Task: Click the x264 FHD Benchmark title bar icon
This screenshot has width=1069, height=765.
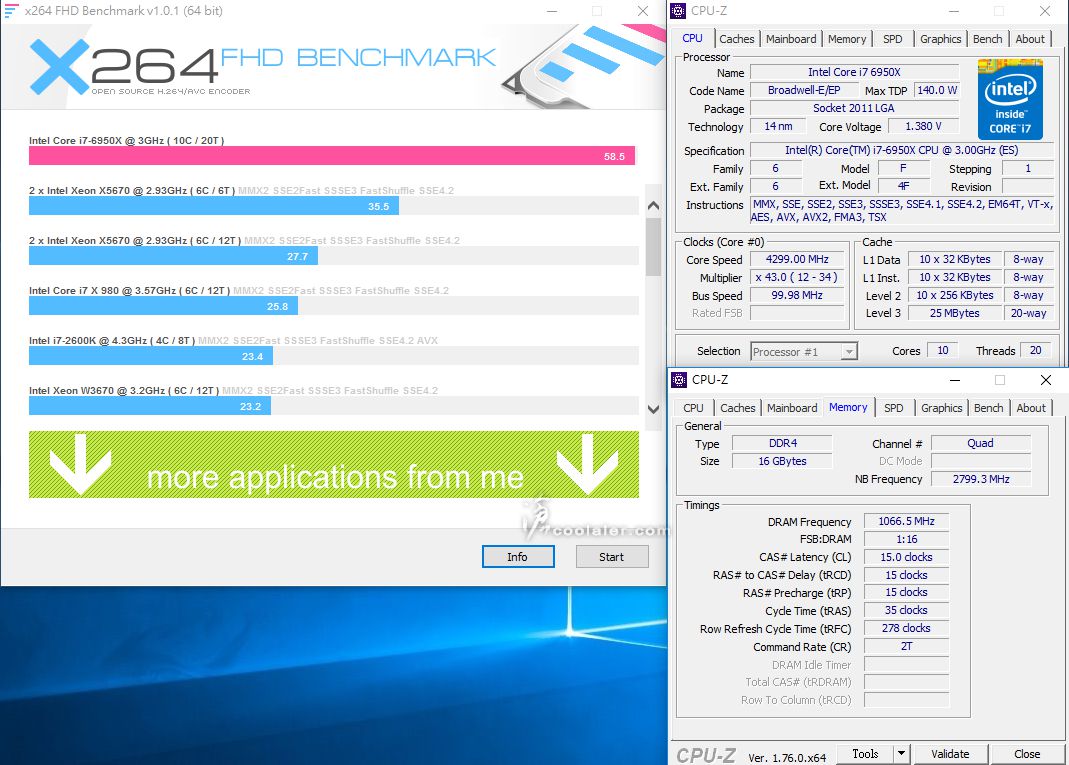Action: coord(11,10)
